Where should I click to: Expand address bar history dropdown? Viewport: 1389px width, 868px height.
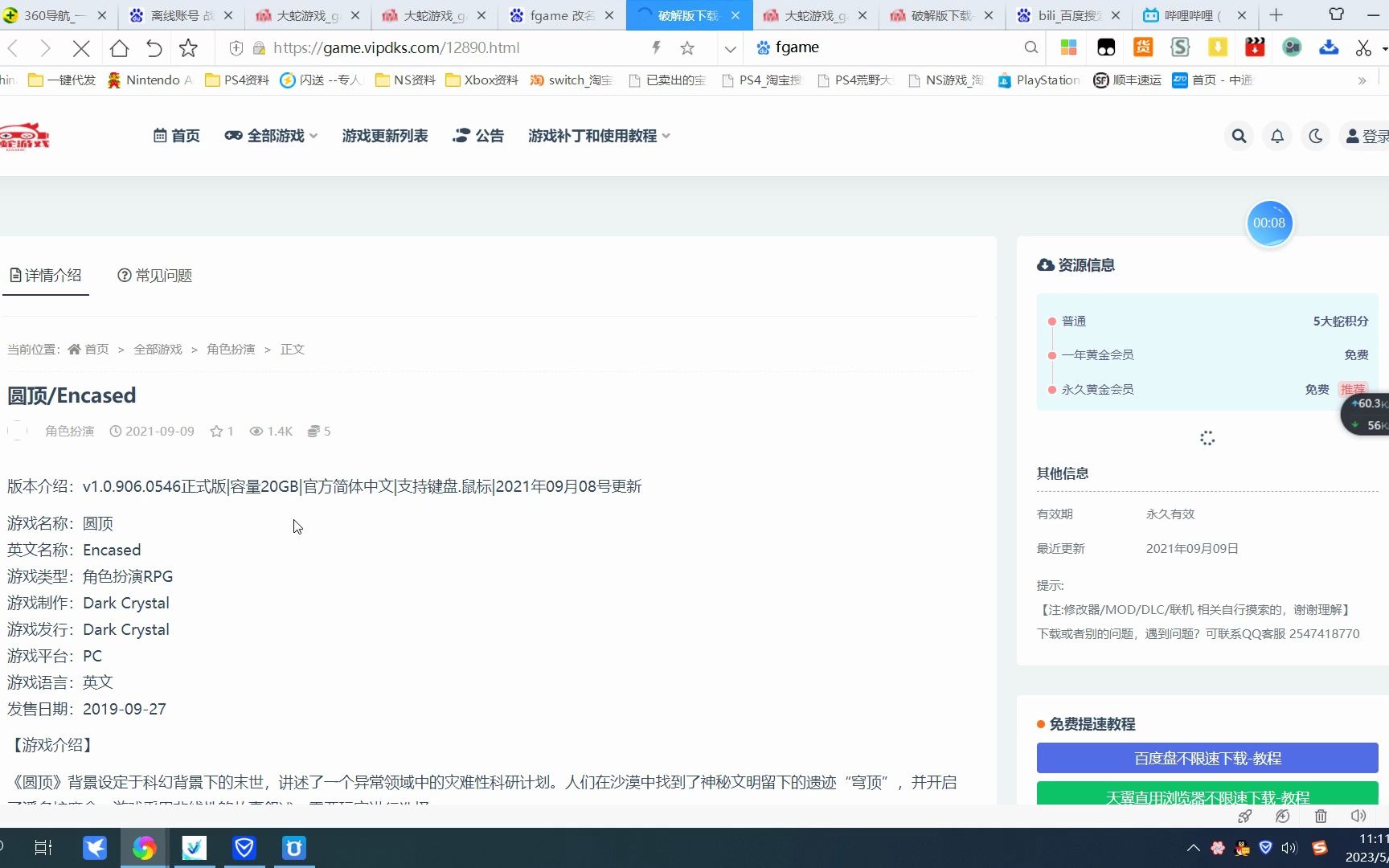coord(730,48)
